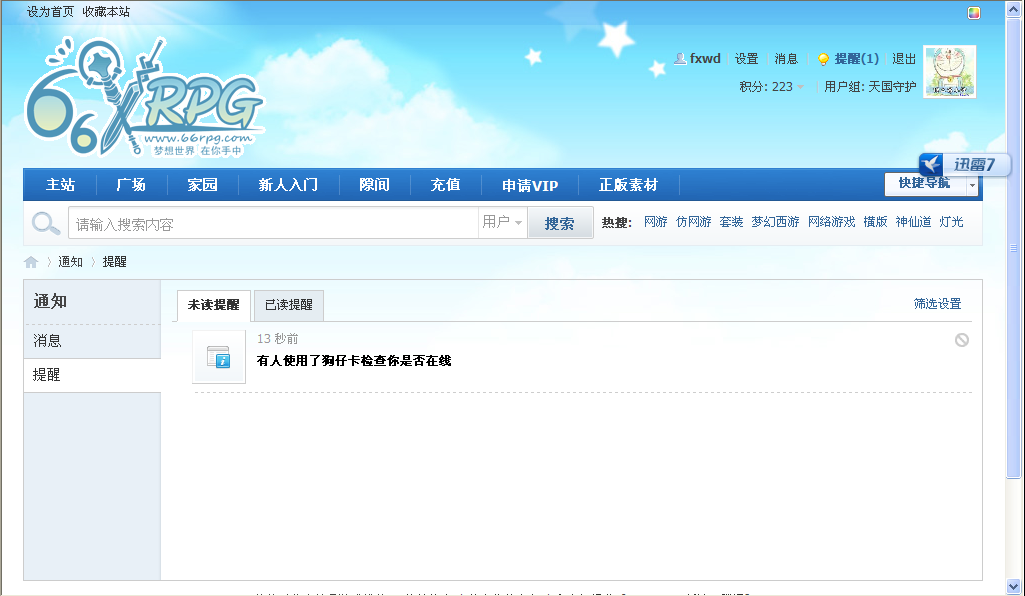Click hot search term 灯光
This screenshot has width=1025, height=596.
951,222
